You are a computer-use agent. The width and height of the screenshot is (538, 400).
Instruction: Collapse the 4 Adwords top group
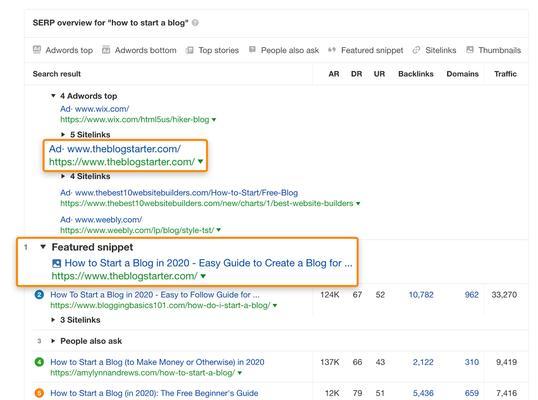pos(53,96)
